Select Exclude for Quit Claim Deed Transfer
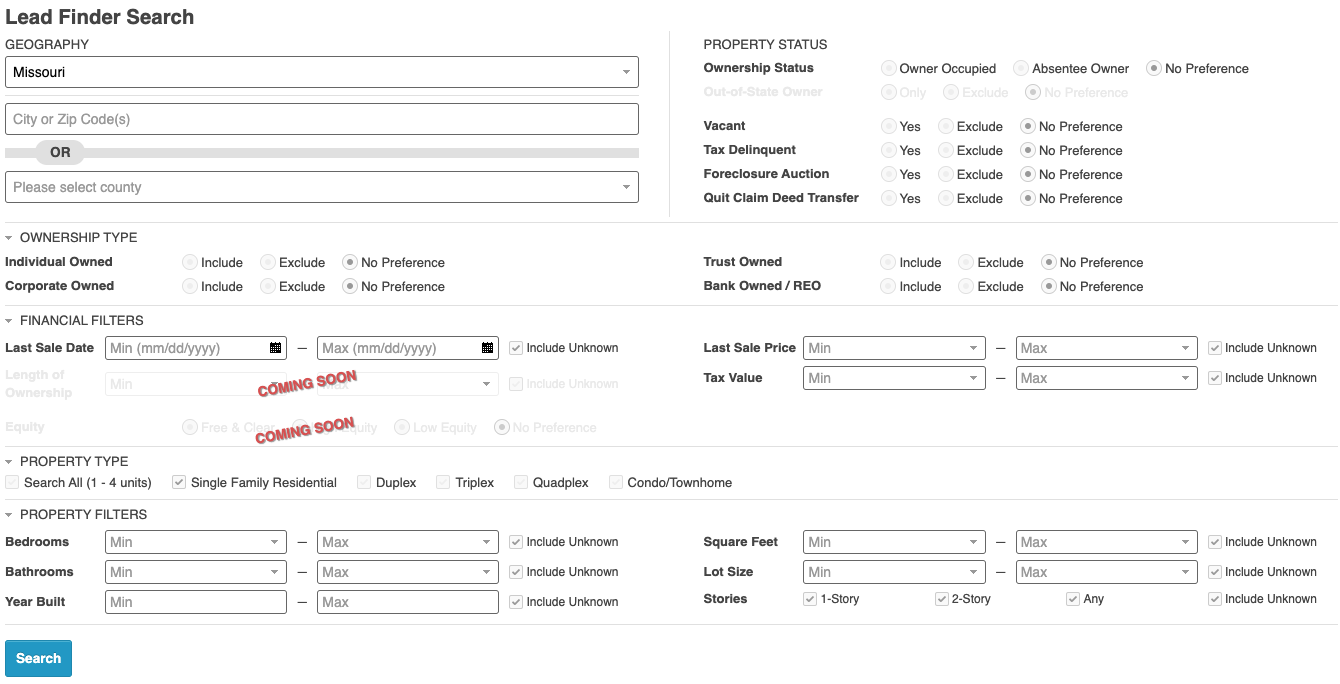The height and width of the screenshot is (684, 1340). pyautogui.click(x=946, y=198)
